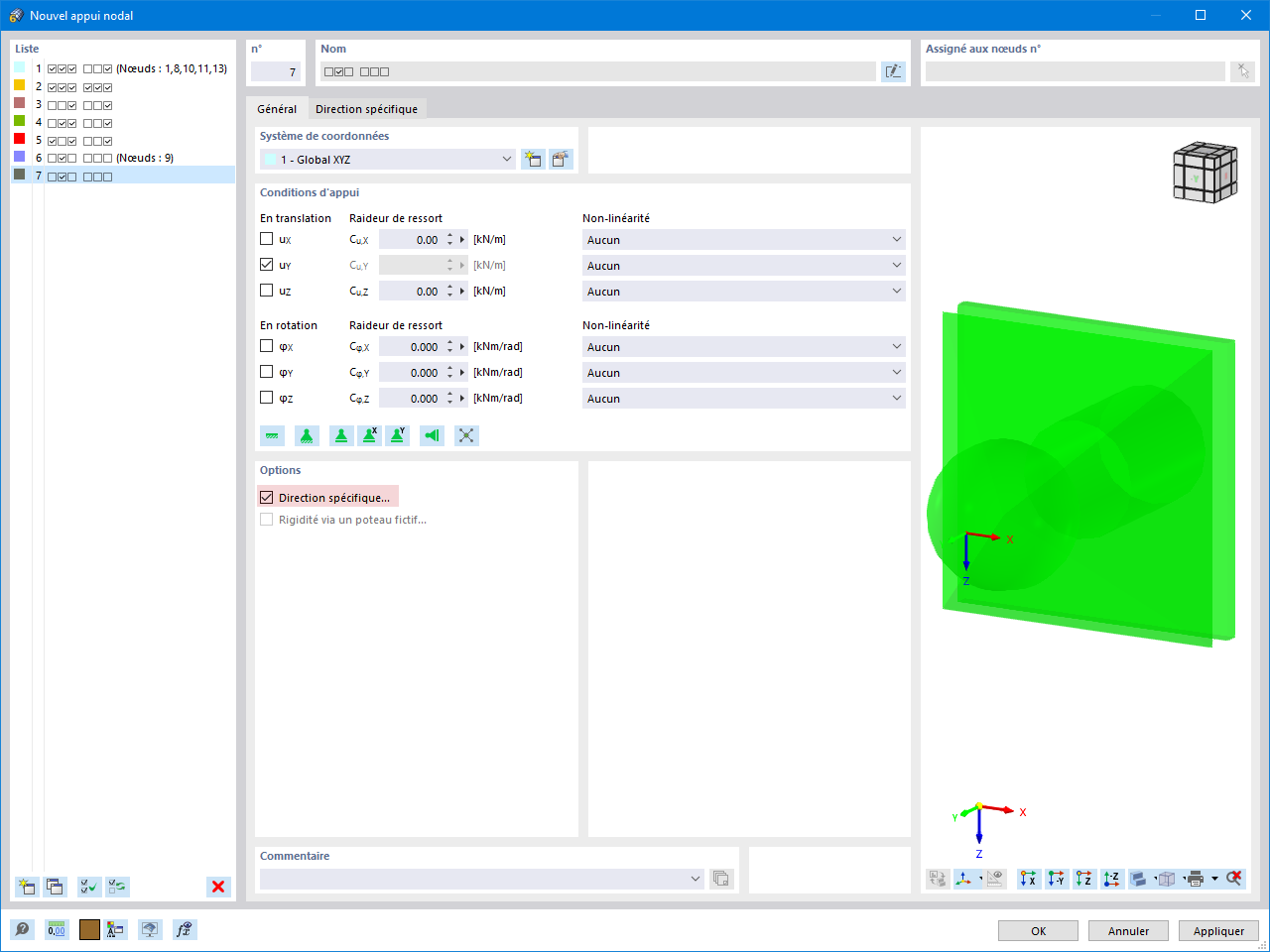Screen dimensions: 1270x952
Task: Open the monitor display settings icon
Action: point(150,929)
